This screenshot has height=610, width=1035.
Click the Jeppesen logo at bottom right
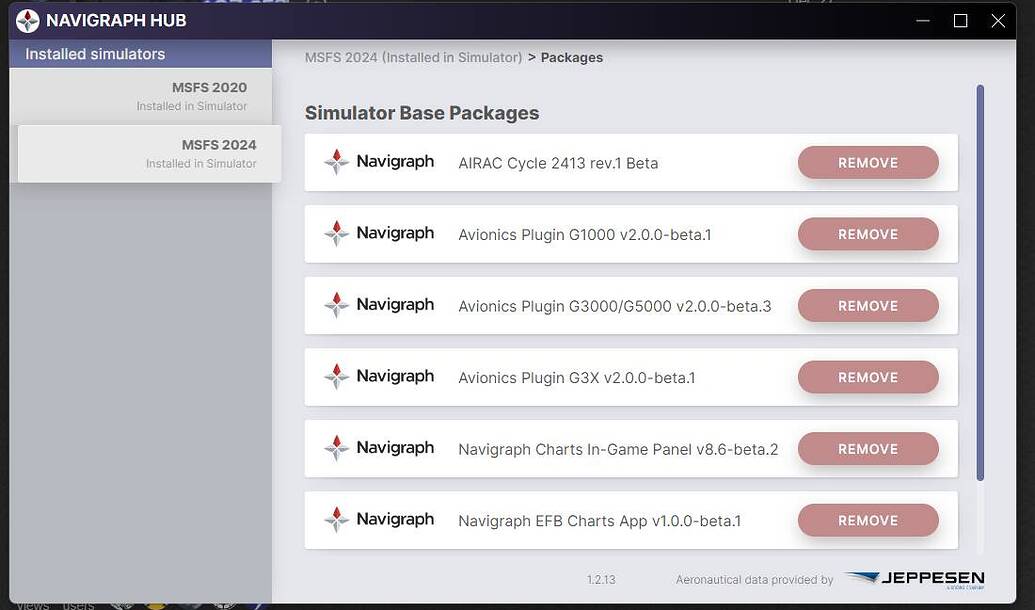tap(915, 577)
